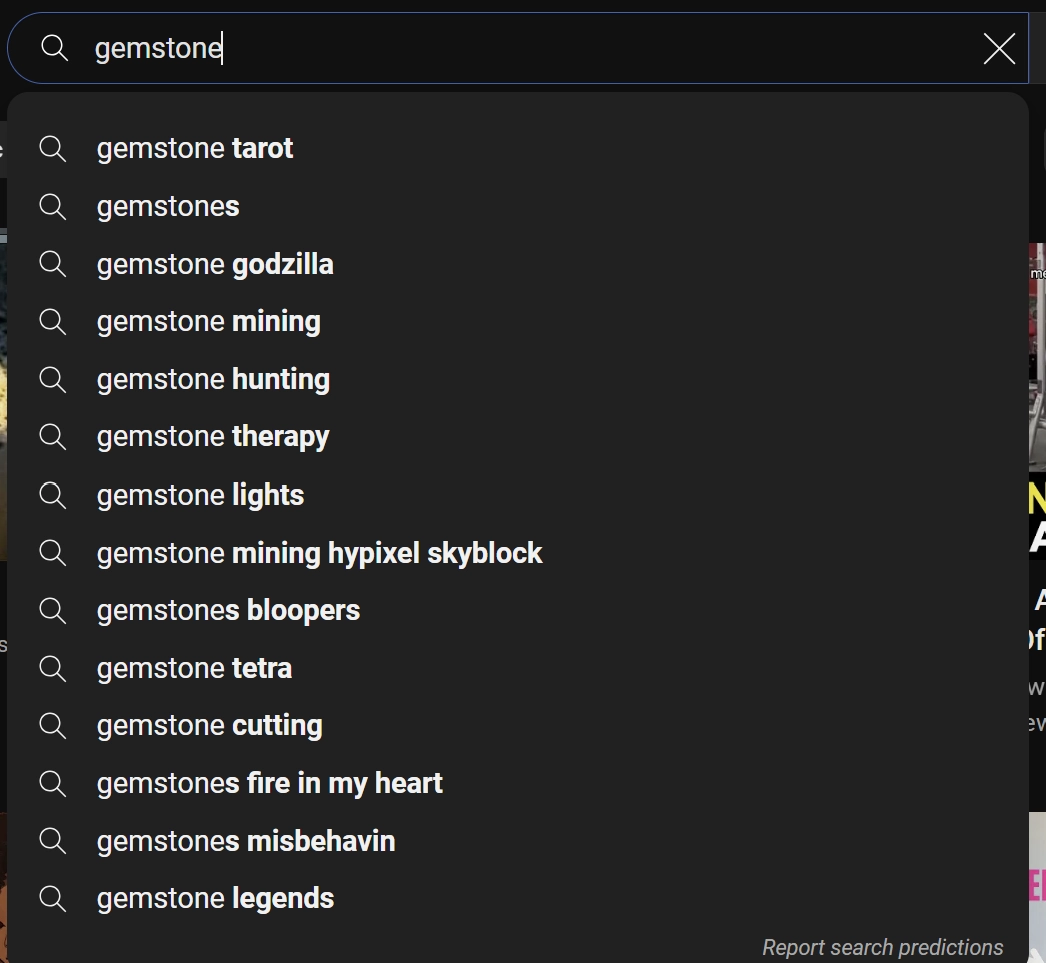The height and width of the screenshot is (964, 1046).
Task: Click the magnifier icon beside "gemstone lights"
Action: click(x=52, y=494)
